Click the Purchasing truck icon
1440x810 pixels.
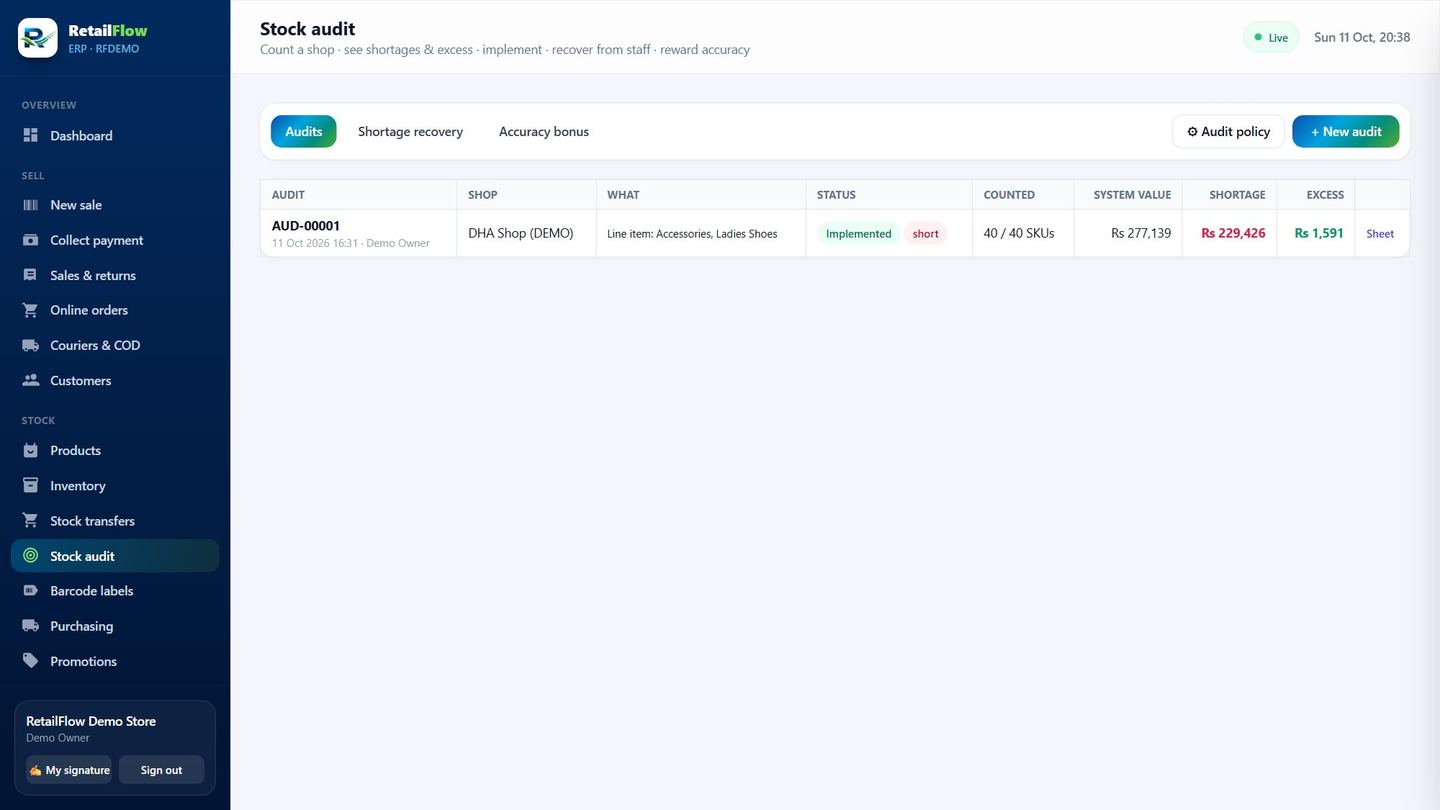(31, 626)
